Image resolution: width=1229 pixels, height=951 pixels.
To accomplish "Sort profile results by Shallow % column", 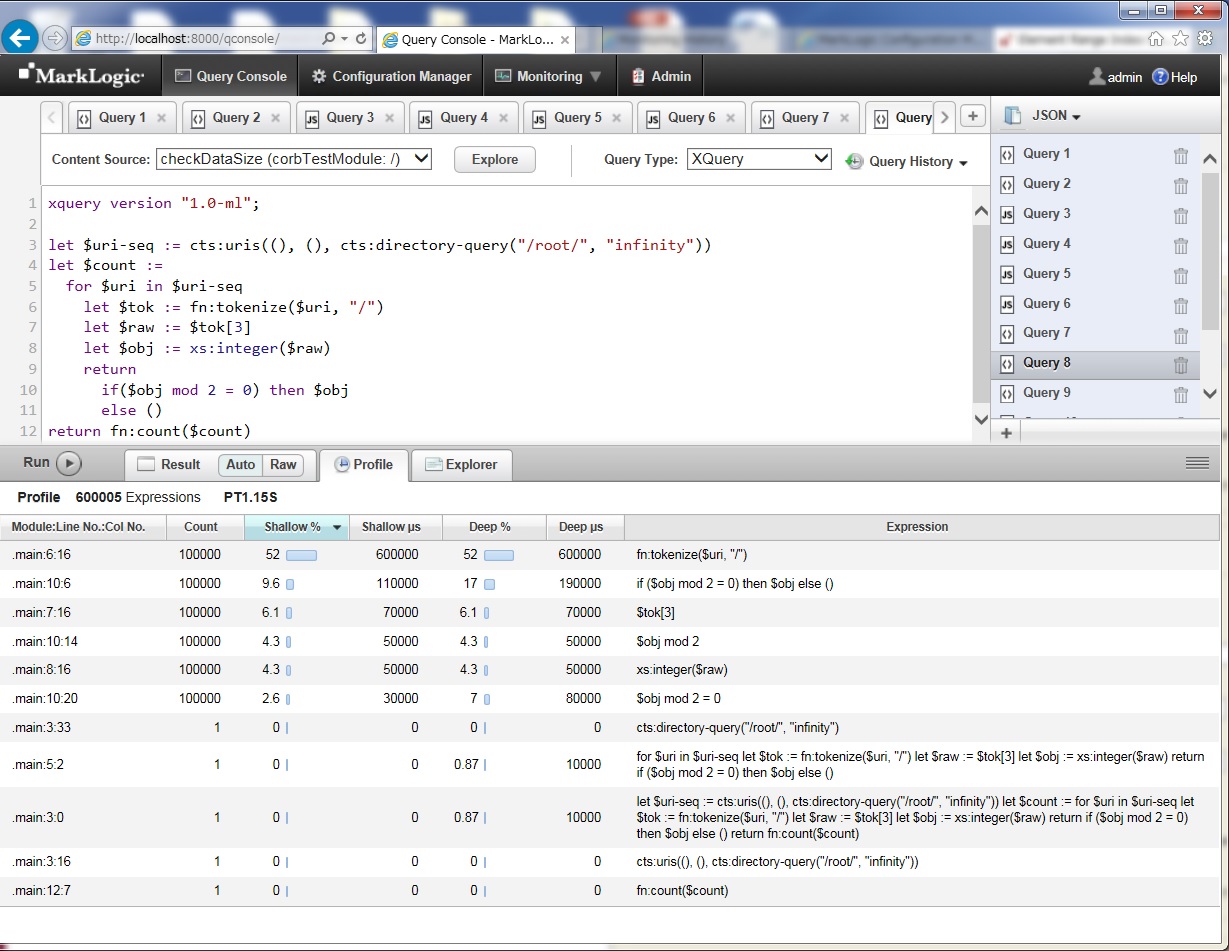I will pos(295,527).
